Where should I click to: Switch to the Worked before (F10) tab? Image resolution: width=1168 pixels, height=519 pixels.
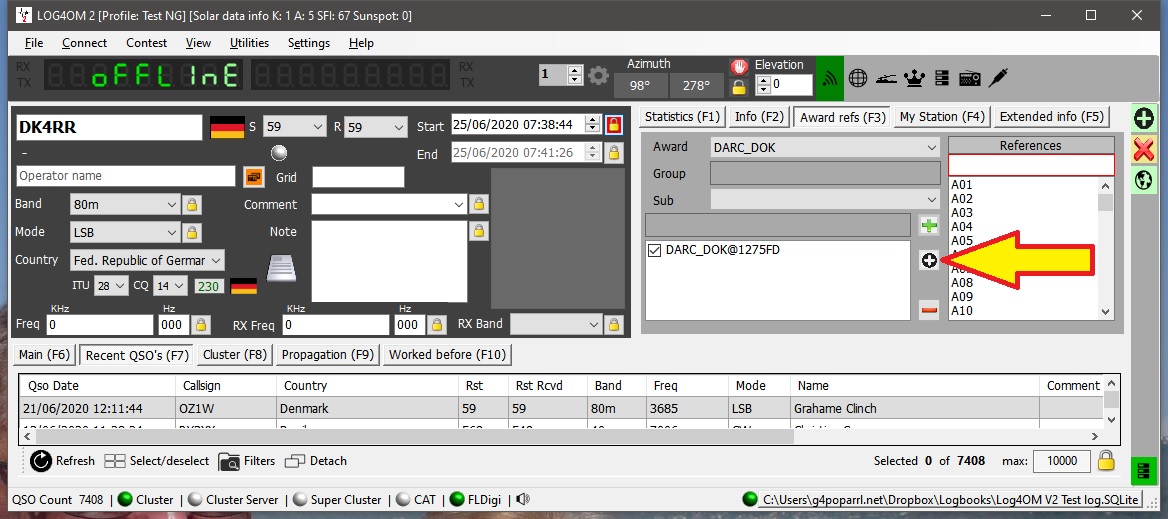(447, 354)
